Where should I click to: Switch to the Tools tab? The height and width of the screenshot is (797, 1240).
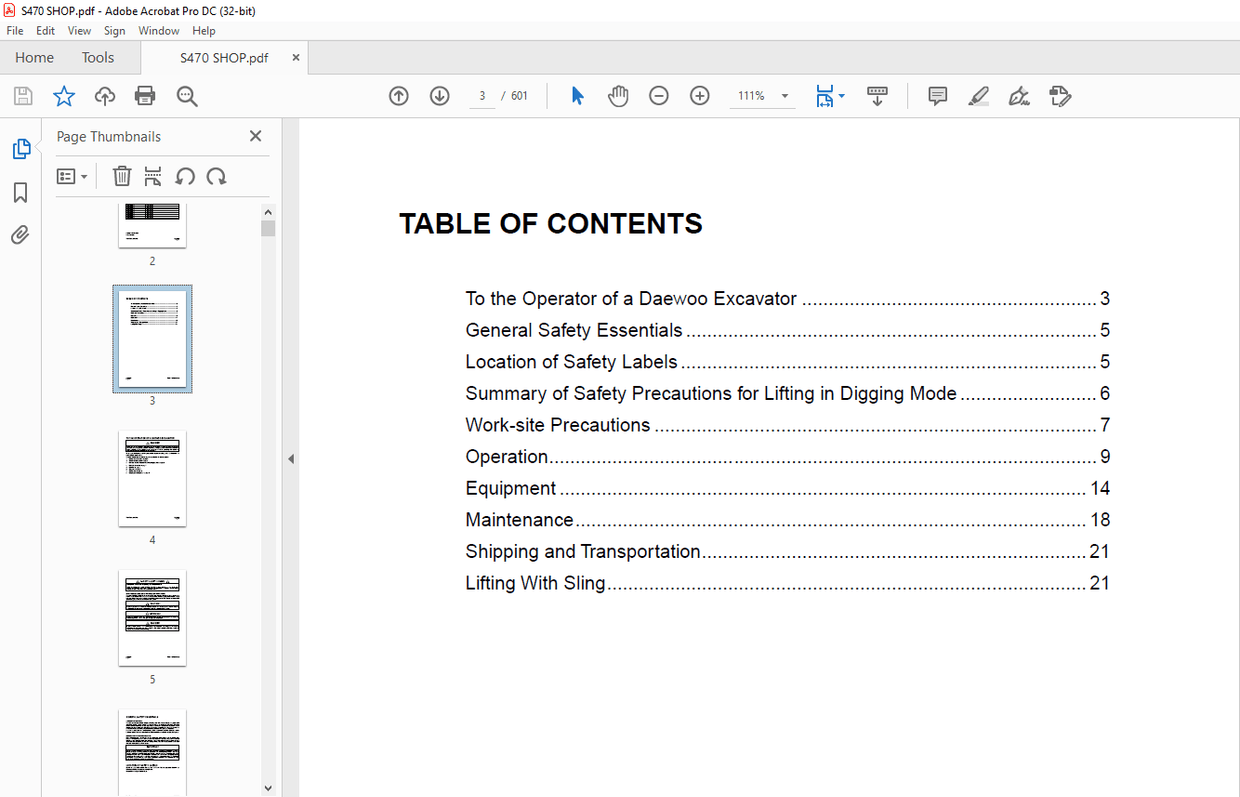(x=97, y=57)
